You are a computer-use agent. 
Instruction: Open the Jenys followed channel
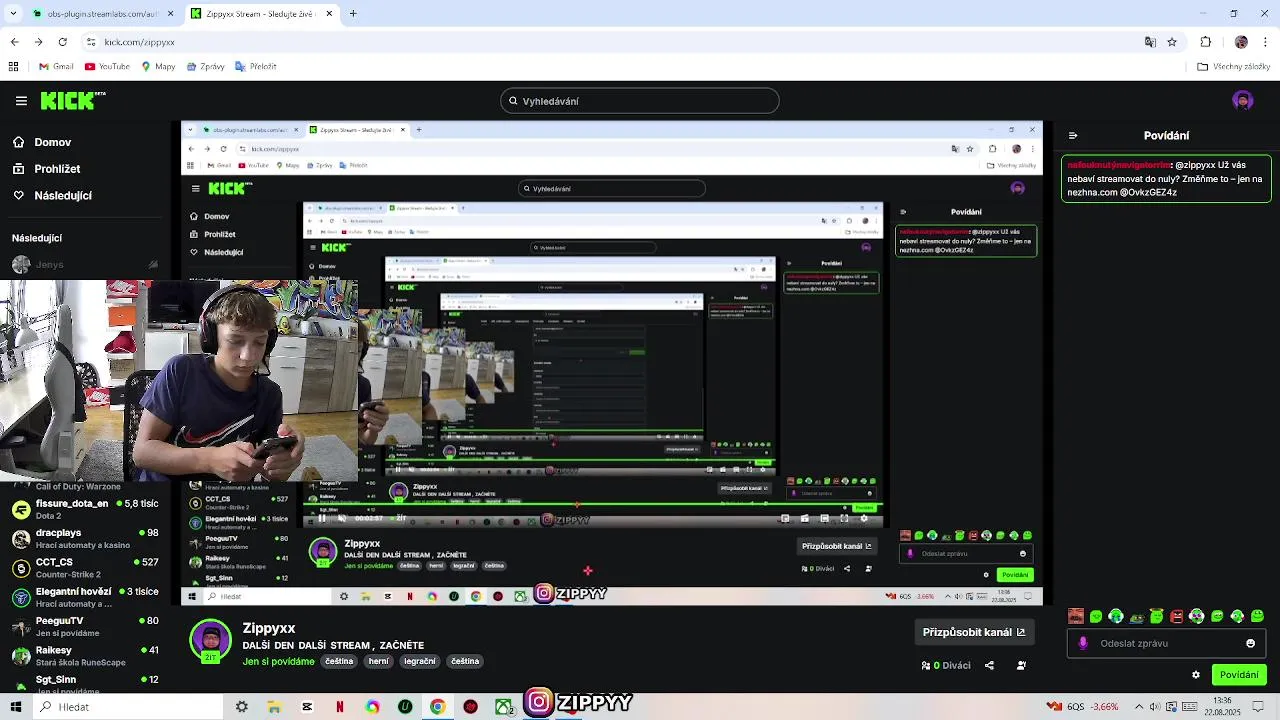[85, 264]
